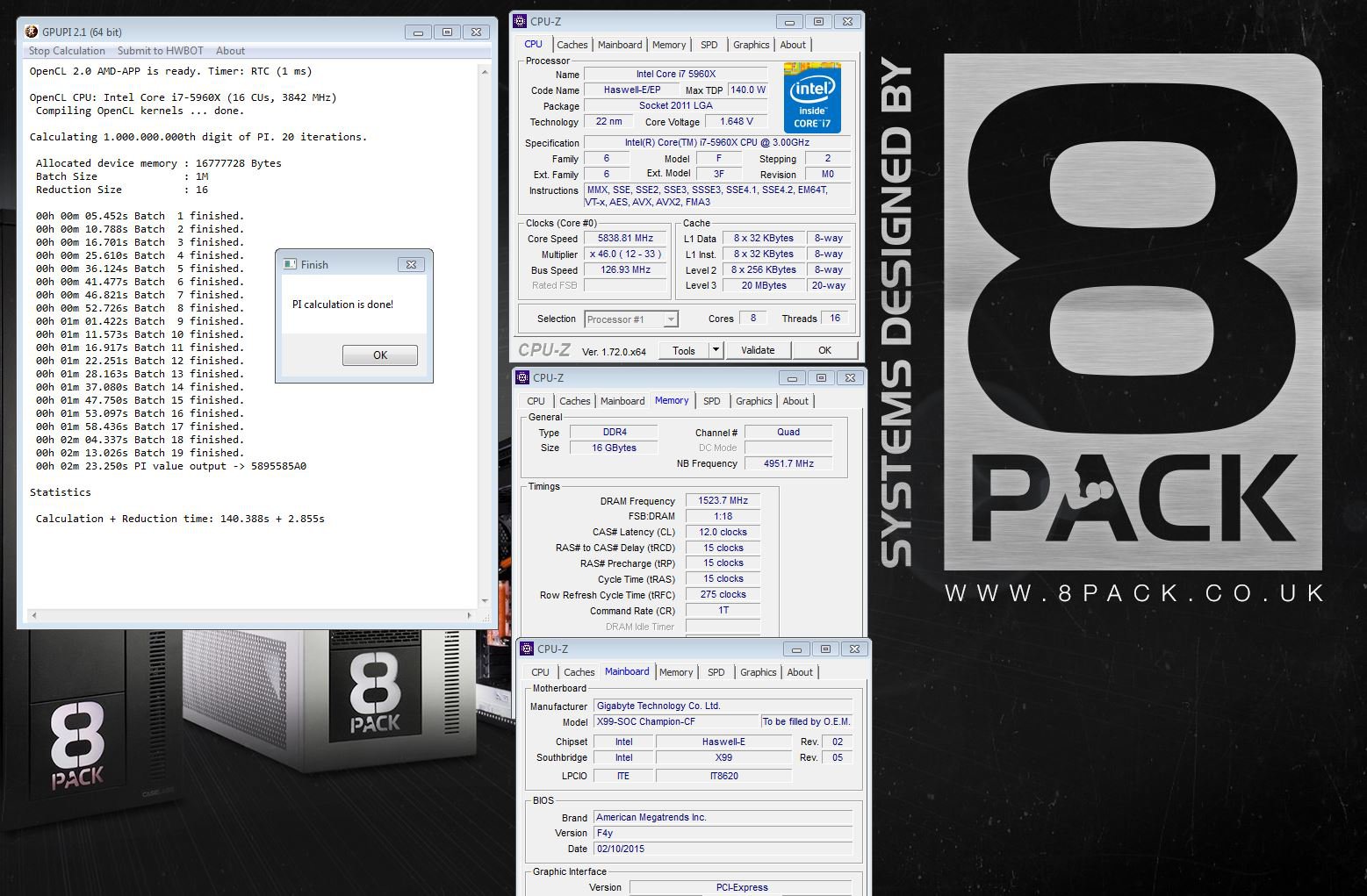This screenshot has height=896, width=1367.
Task: Confirm the PI calculation dialog with OK
Action: pyautogui.click(x=380, y=355)
